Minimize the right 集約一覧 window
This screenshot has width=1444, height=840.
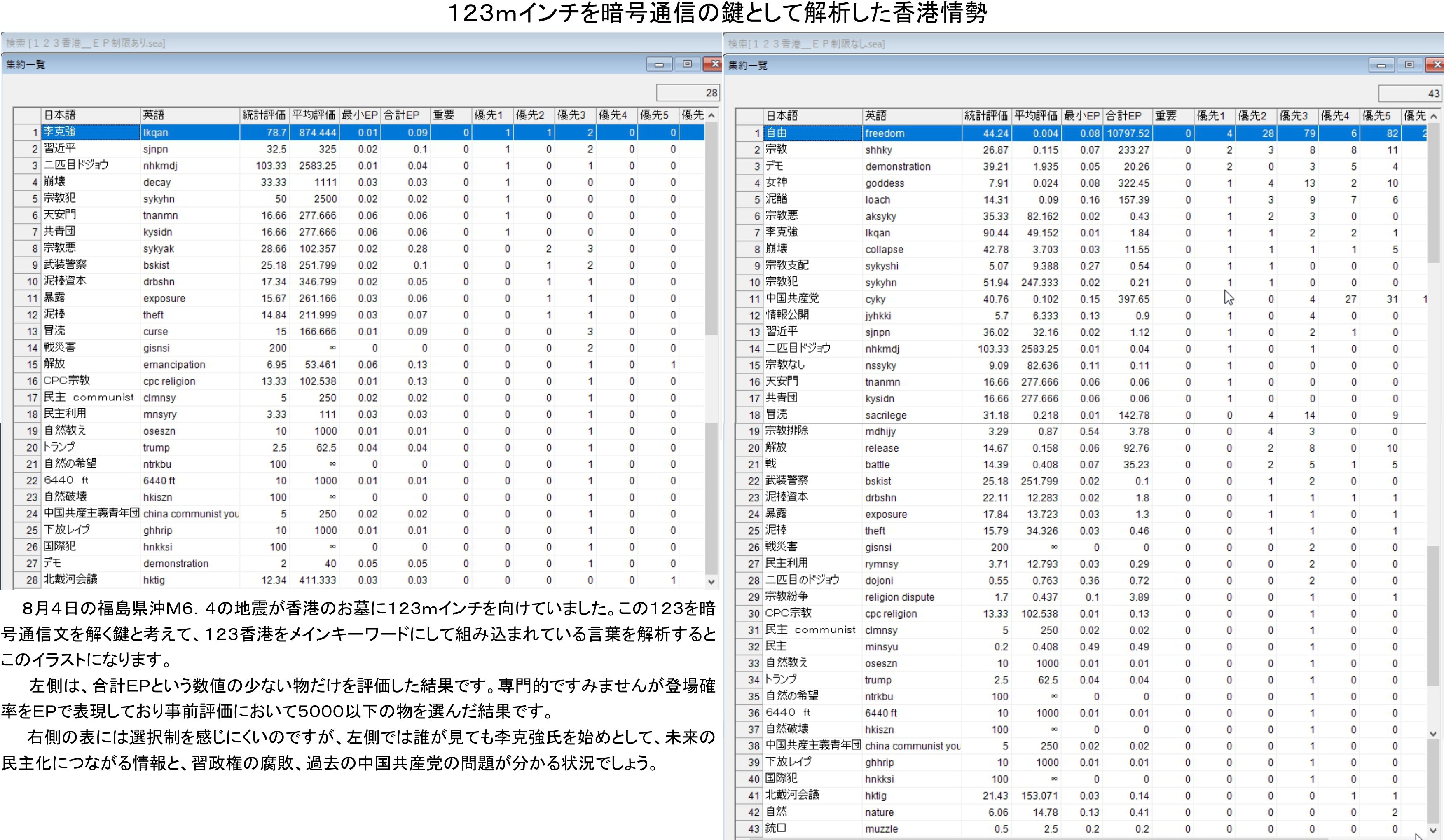pos(1381,66)
